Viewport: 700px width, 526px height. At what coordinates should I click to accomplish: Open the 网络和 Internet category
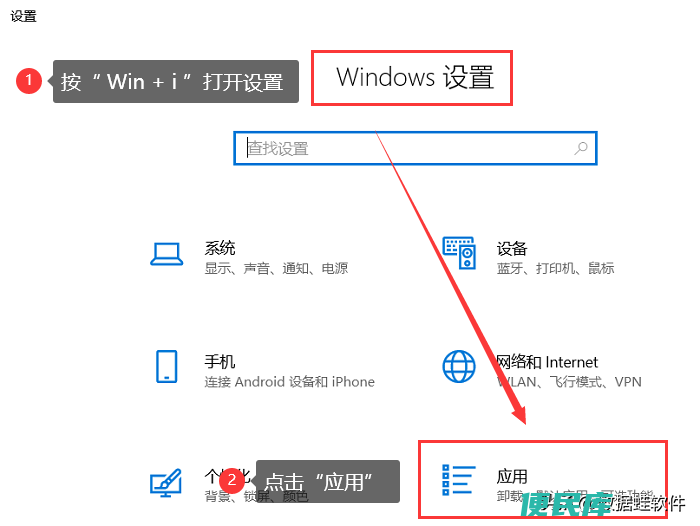(x=547, y=362)
